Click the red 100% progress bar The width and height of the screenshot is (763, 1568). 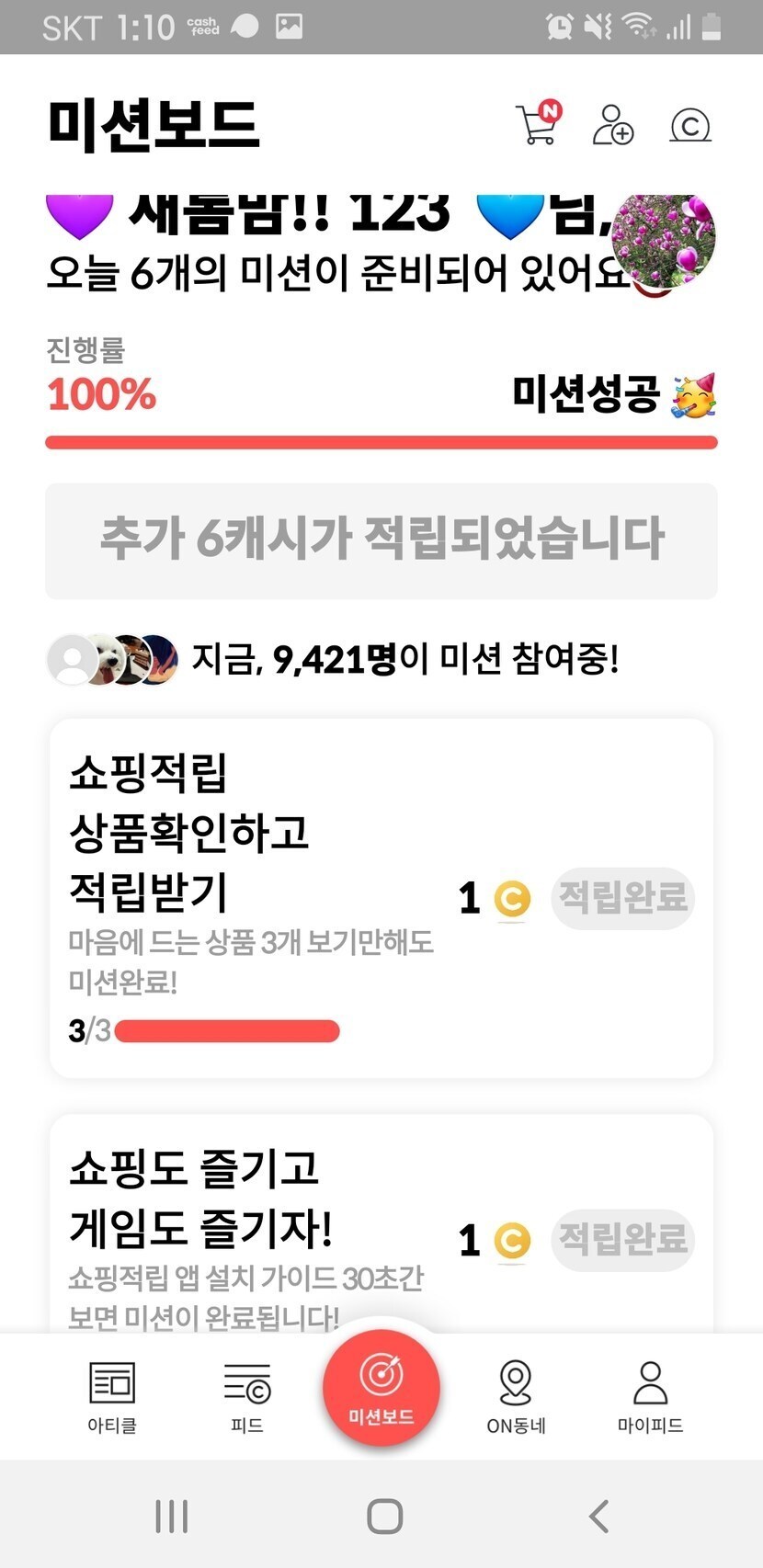[381, 443]
